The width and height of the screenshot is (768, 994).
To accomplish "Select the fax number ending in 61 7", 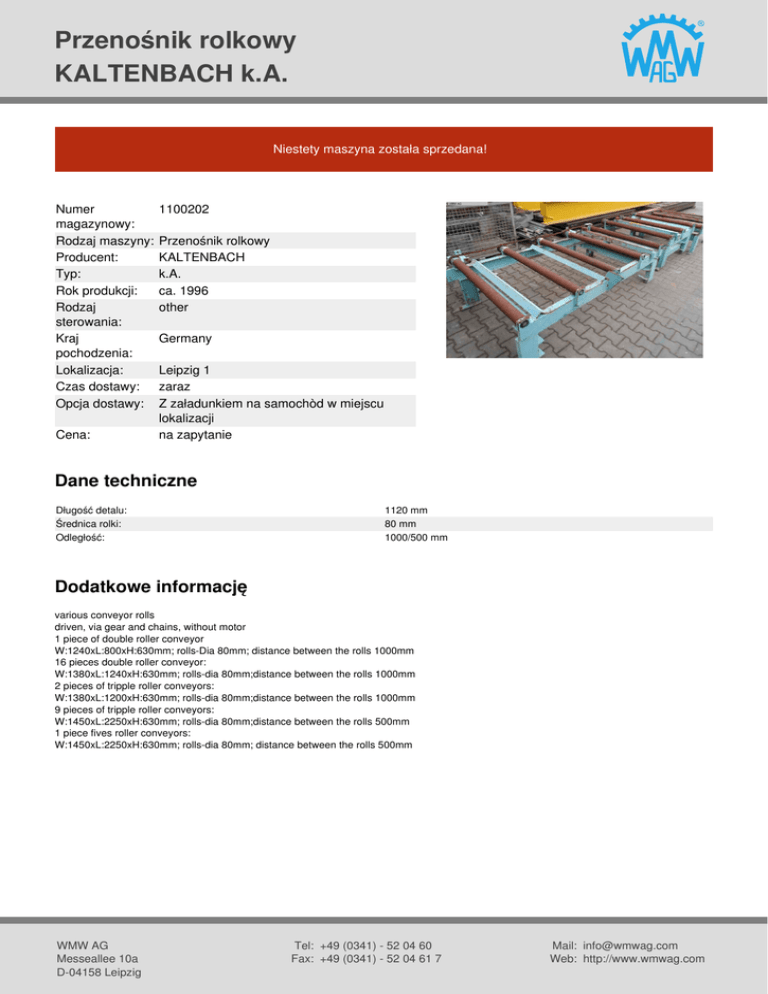I will [381, 959].
